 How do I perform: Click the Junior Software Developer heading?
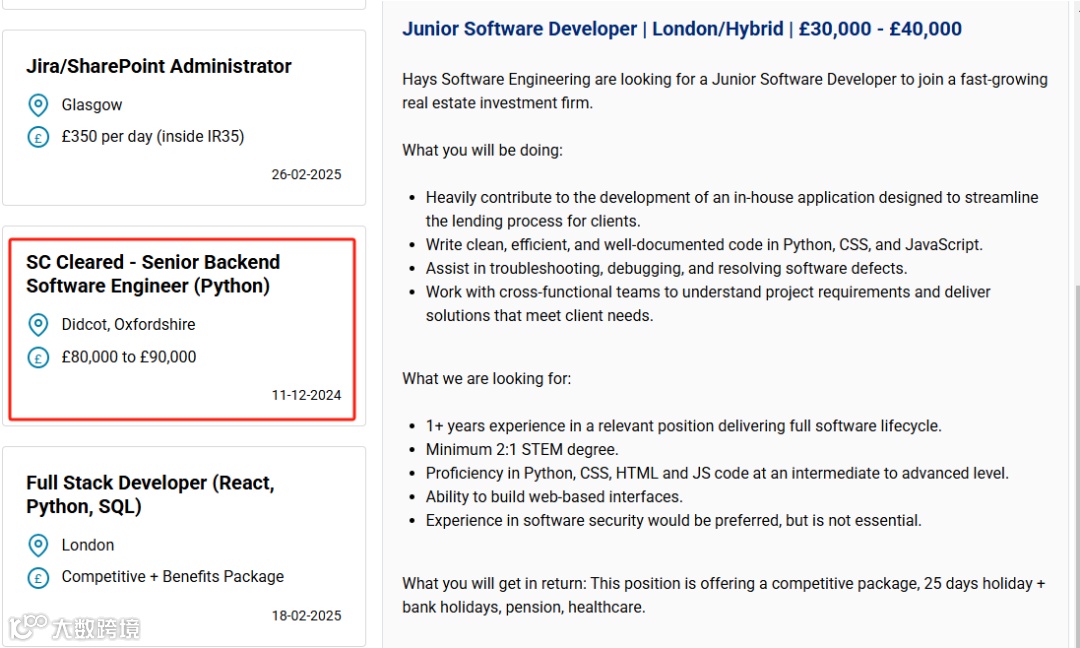coord(681,29)
